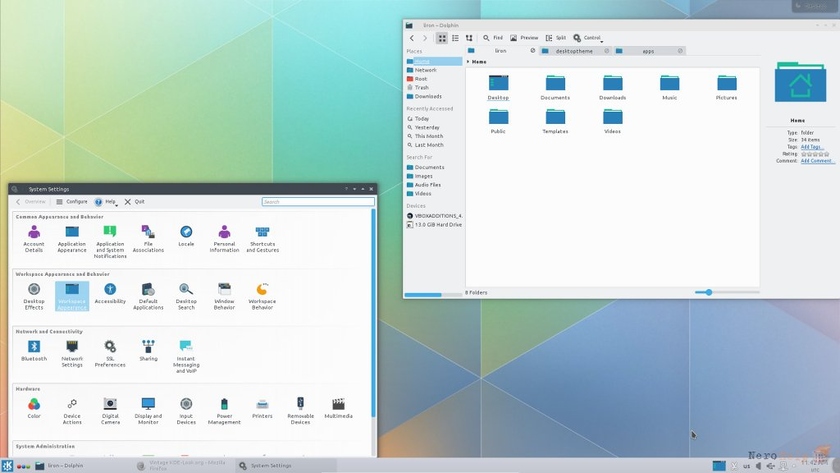Open the Control dropdown menu in Dolphin
This screenshot has height=473, width=840.
588,38
